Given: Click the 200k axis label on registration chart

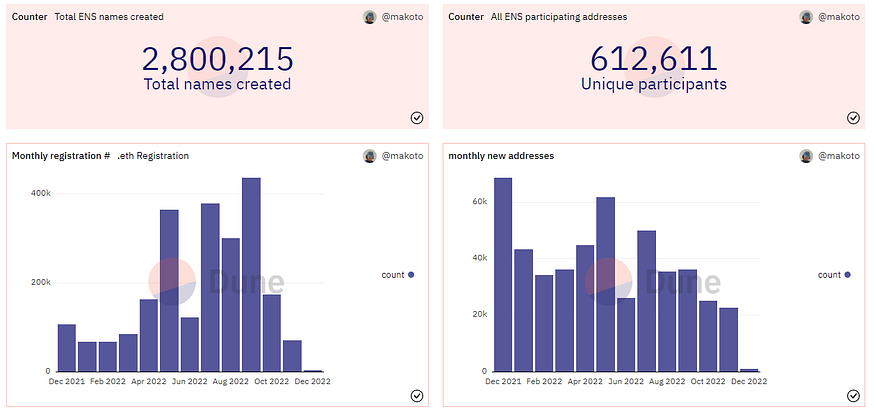Looking at the screenshot, I should (41, 282).
